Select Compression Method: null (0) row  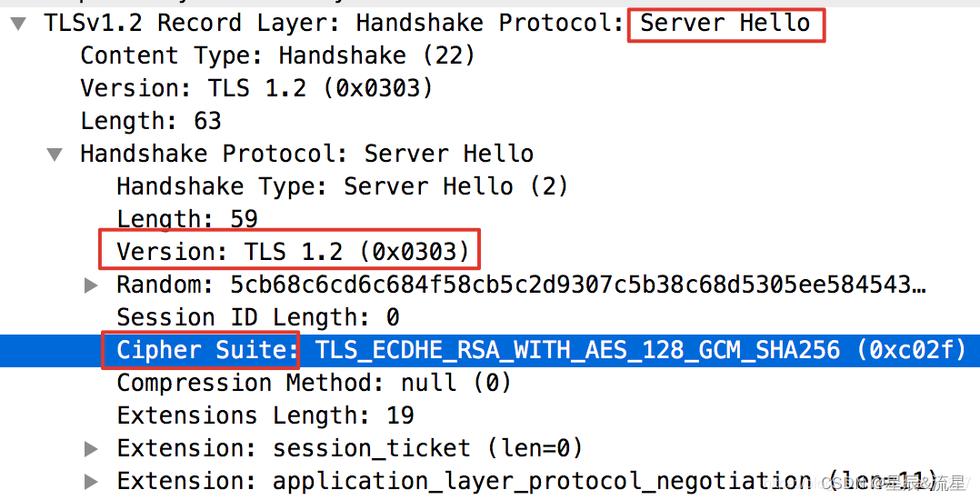(314, 382)
